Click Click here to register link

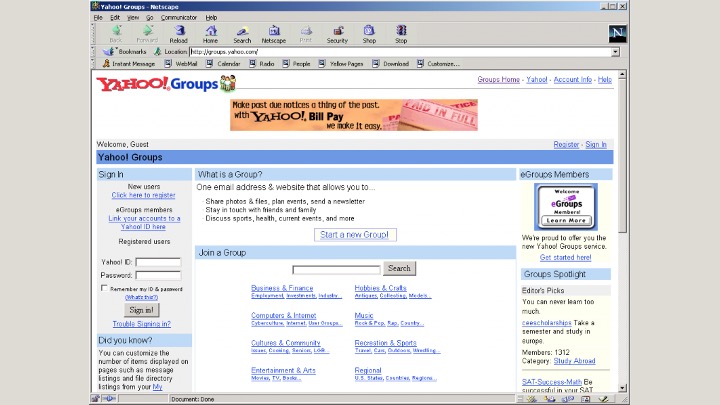143,195
